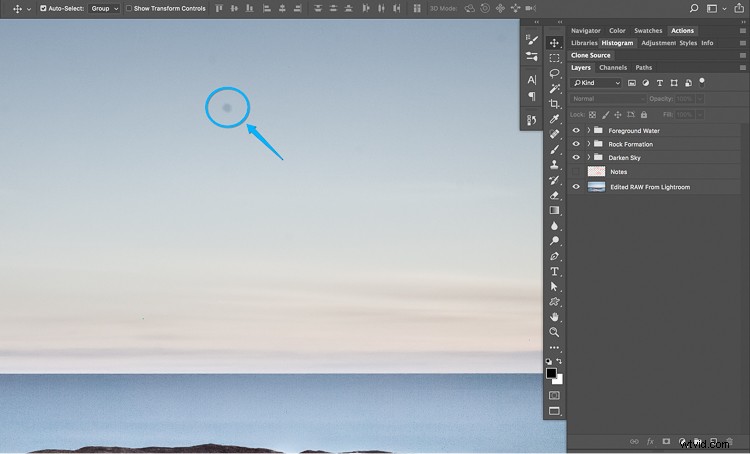Hide the Edited RAW From Lightroom layer

point(576,187)
